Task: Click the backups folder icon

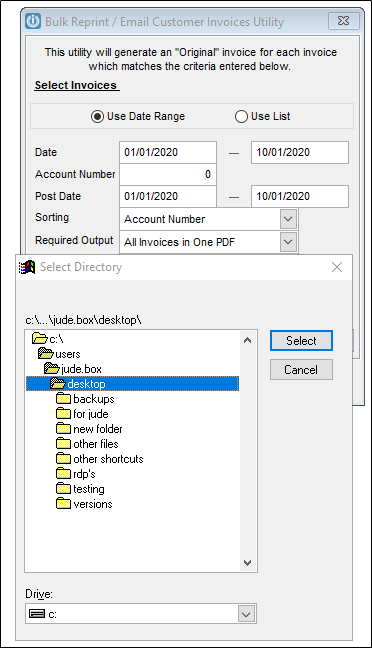Action: coord(63,398)
